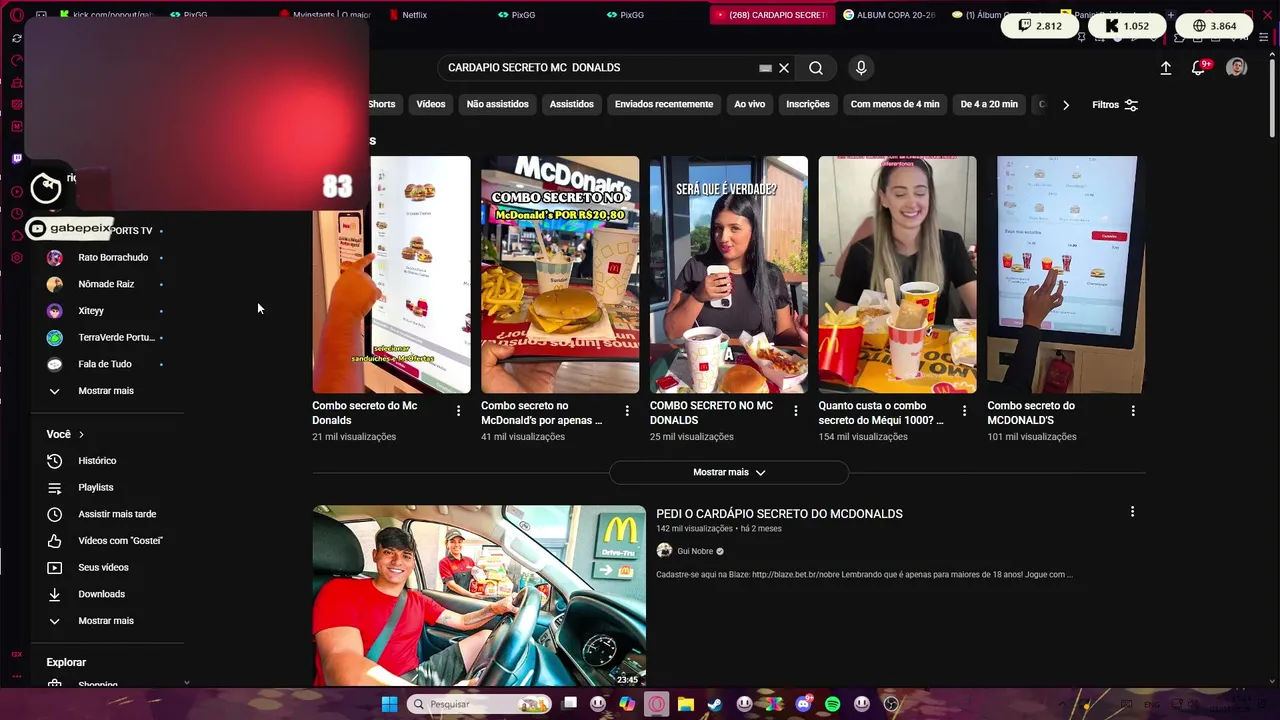Open options menu for 'COMBO SECRETO NO MC DONALDS' short

click(796, 411)
